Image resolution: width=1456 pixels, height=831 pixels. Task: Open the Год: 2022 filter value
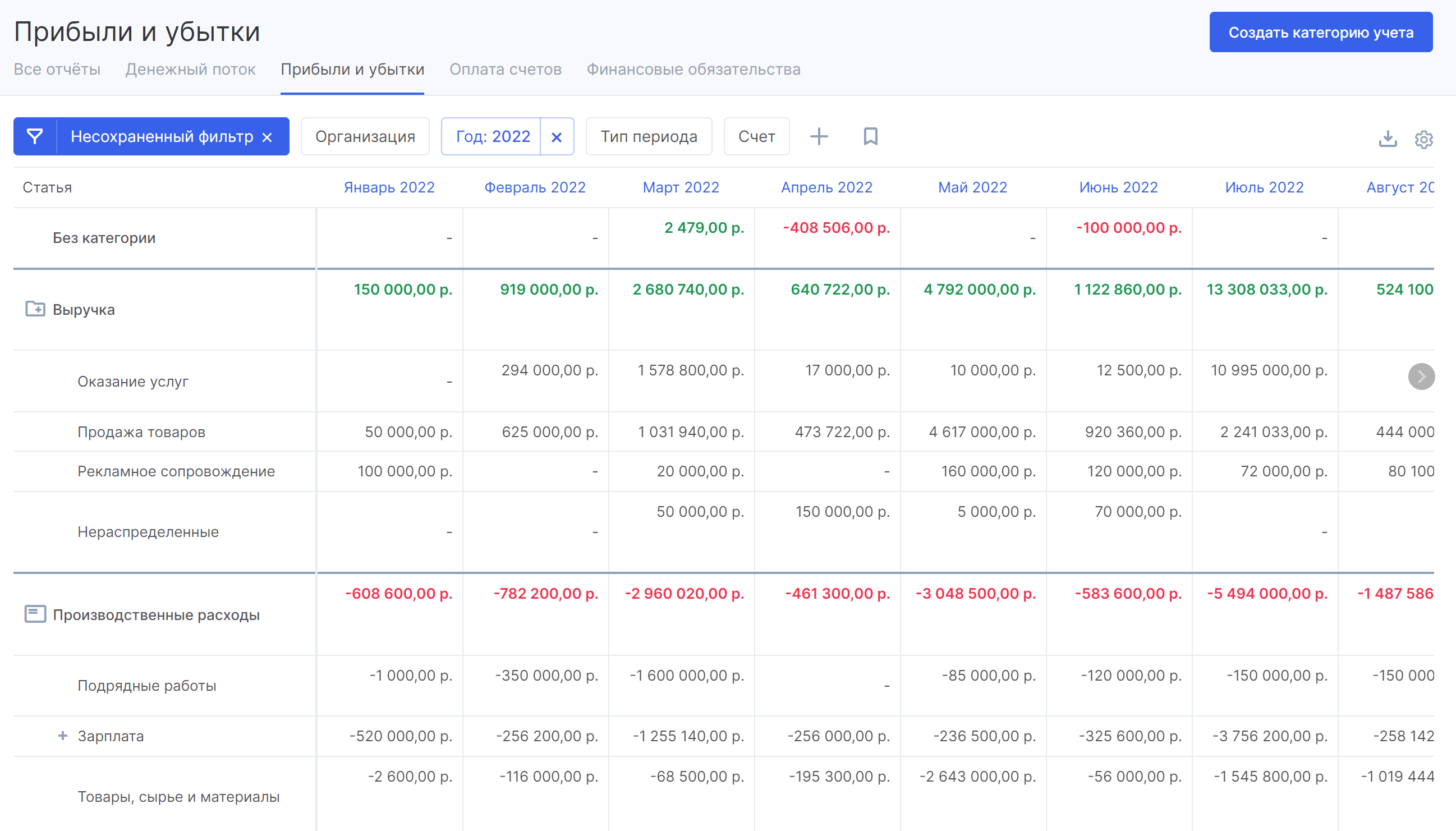(493, 136)
